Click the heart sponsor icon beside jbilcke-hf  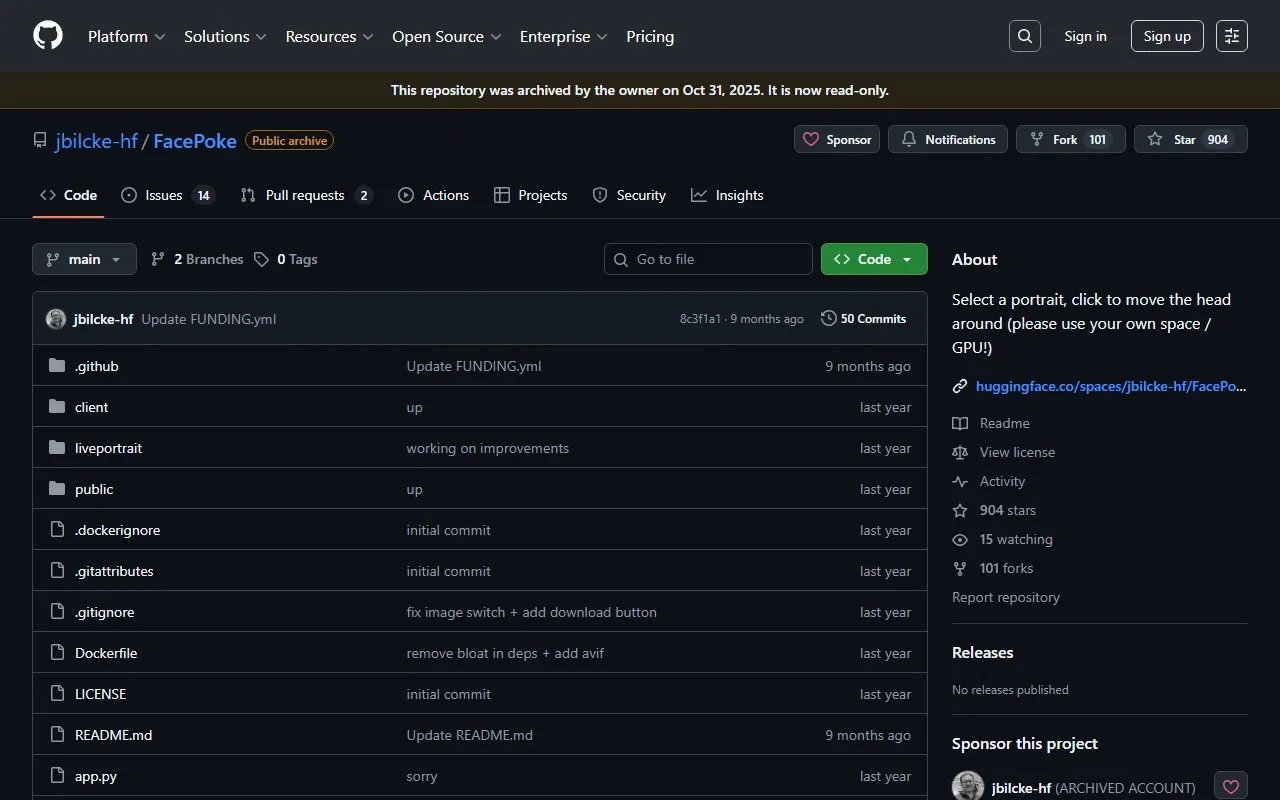point(1231,787)
